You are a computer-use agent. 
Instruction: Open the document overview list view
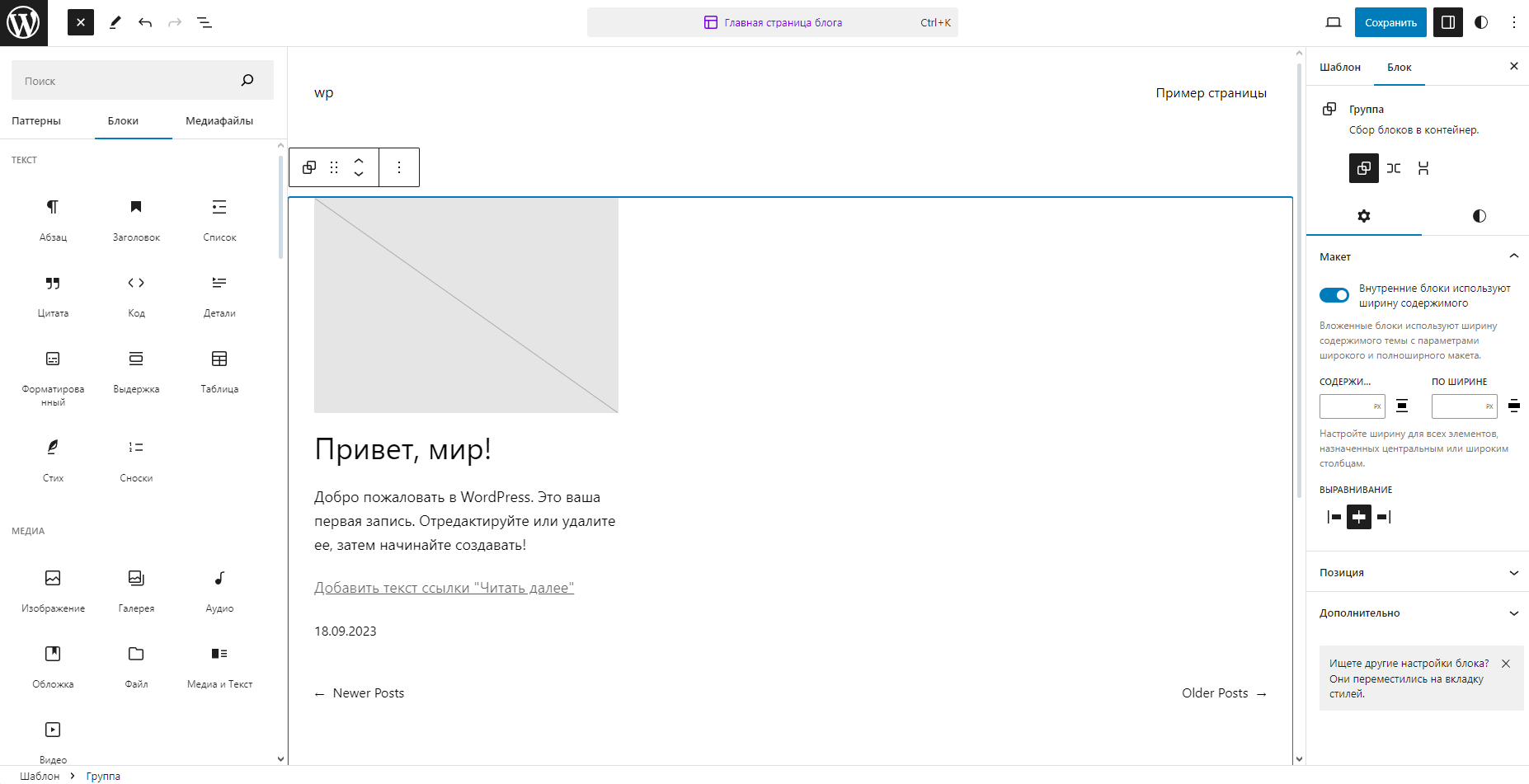[205, 23]
